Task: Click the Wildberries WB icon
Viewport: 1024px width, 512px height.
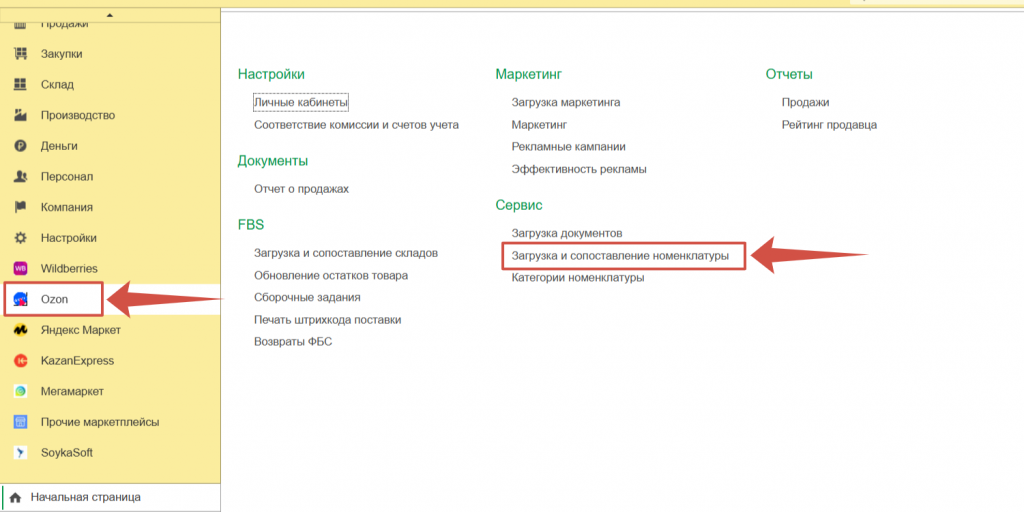Action: (x=20, y=268)
